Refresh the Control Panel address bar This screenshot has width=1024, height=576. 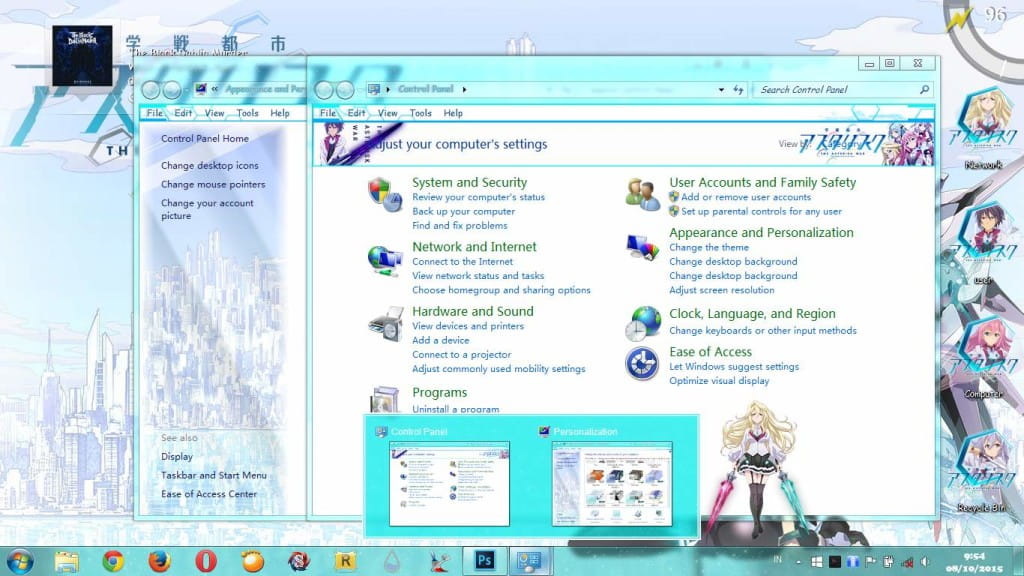(738, 90)
